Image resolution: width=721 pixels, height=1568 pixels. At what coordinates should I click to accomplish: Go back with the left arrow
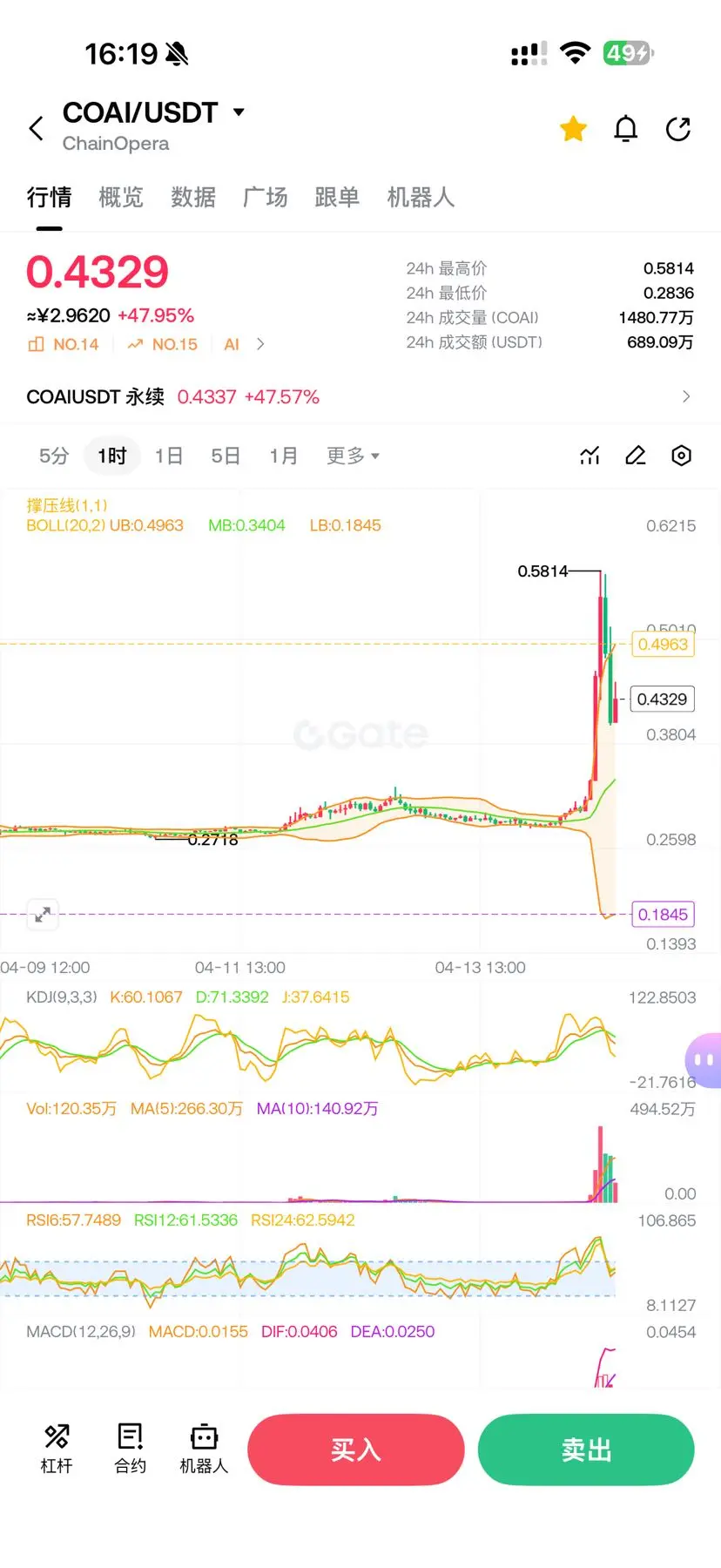[x=36, y=128]
